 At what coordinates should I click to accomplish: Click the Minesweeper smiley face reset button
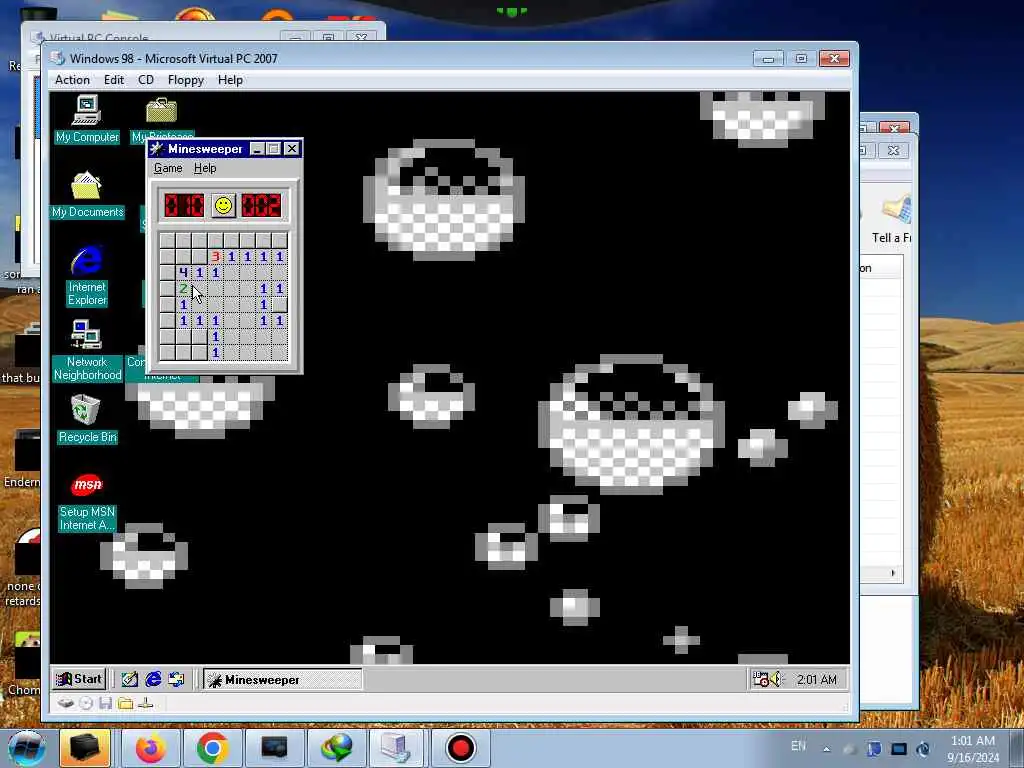click(223, 206)
